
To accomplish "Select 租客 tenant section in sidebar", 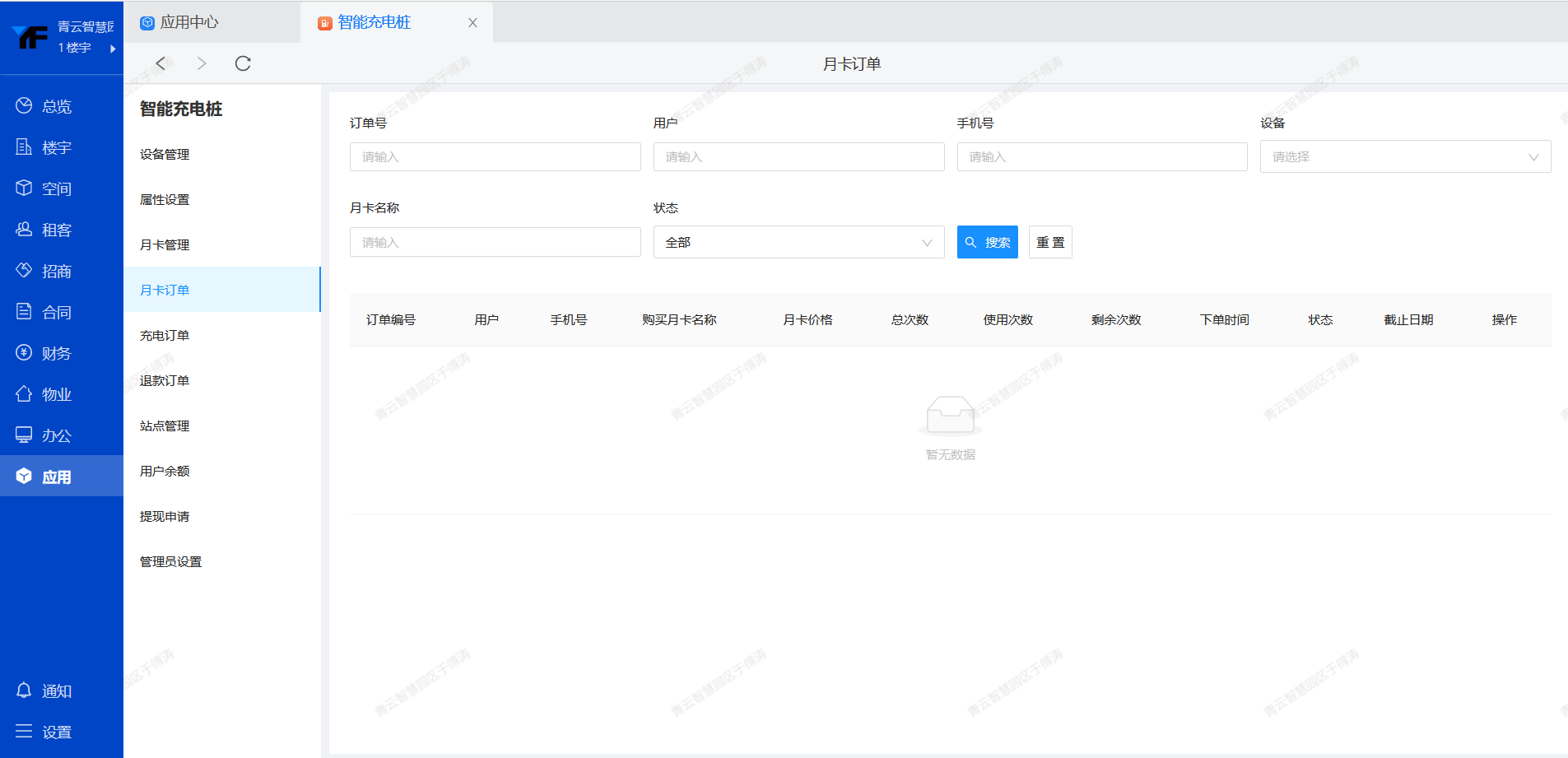I will pyautogui.click(x=56, y=230).
